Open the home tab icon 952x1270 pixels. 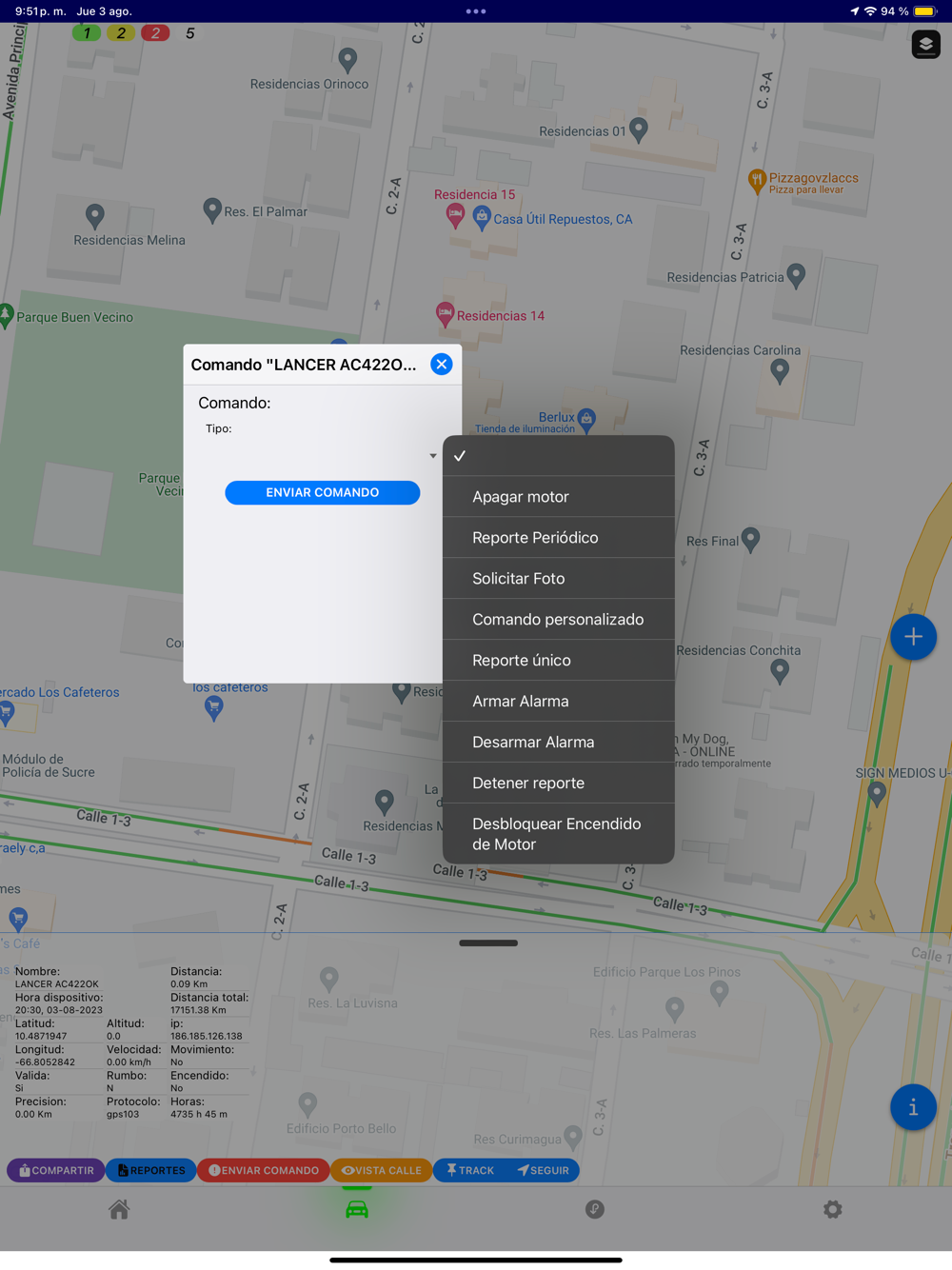119,1209
